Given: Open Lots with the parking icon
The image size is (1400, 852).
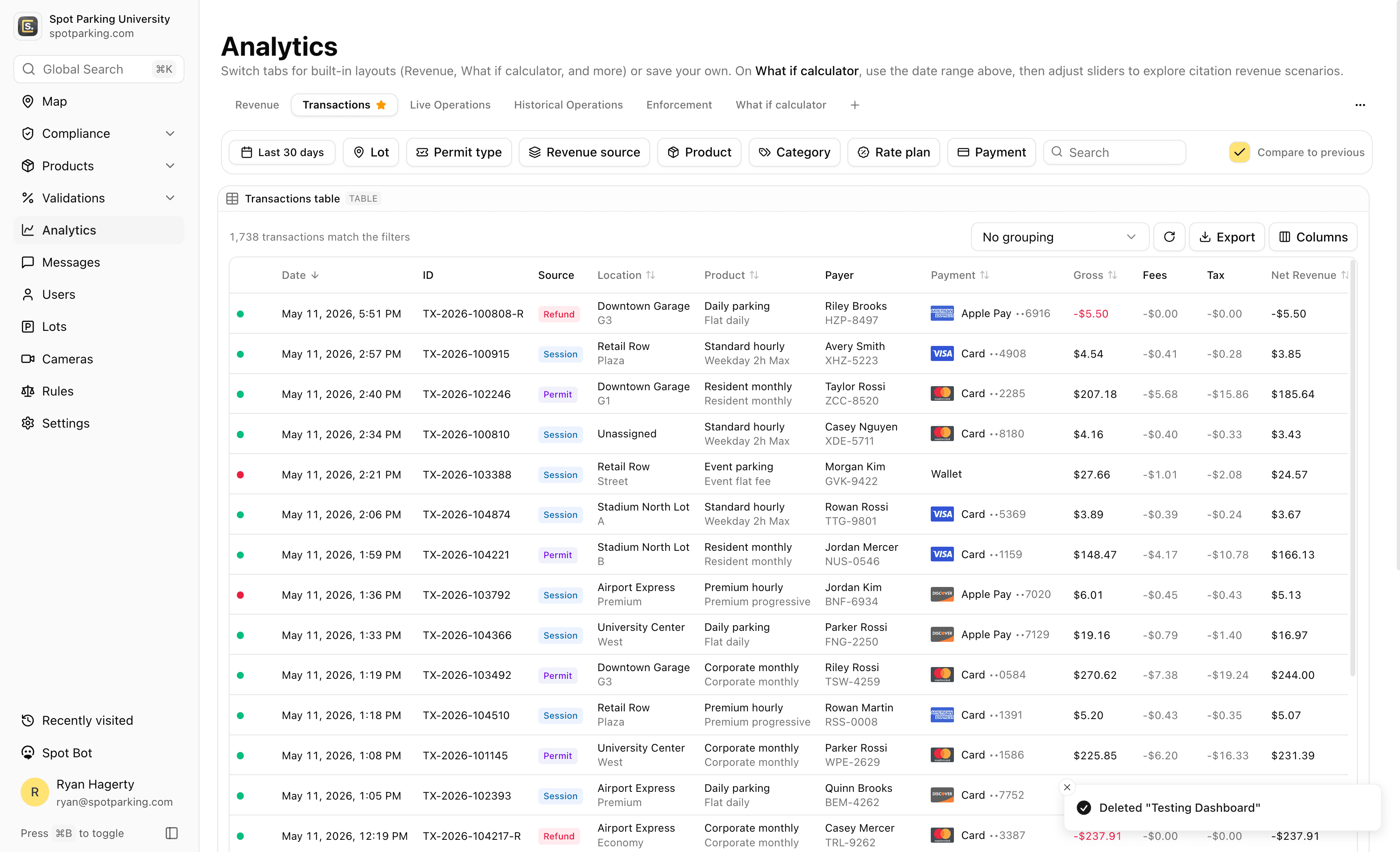Looking at the screenshot, I should coord(27,326).
